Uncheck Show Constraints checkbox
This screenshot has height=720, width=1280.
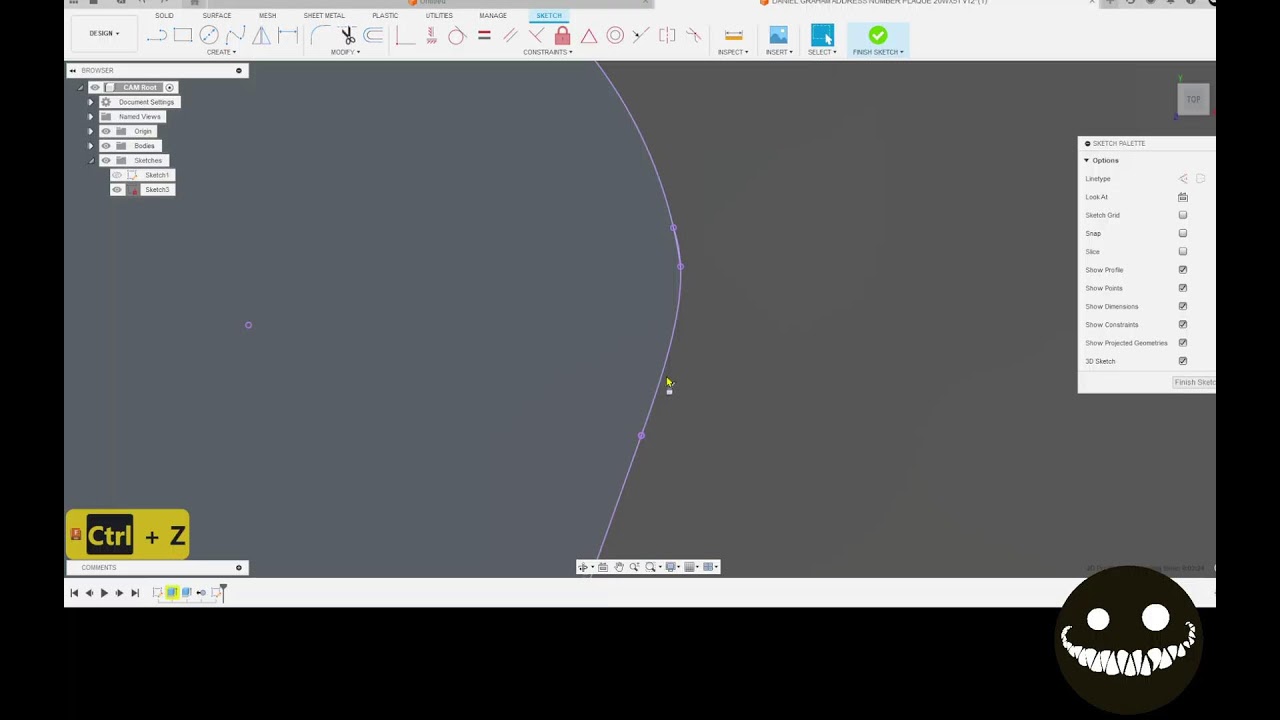pyautogui.click(x=1183, y=324)
